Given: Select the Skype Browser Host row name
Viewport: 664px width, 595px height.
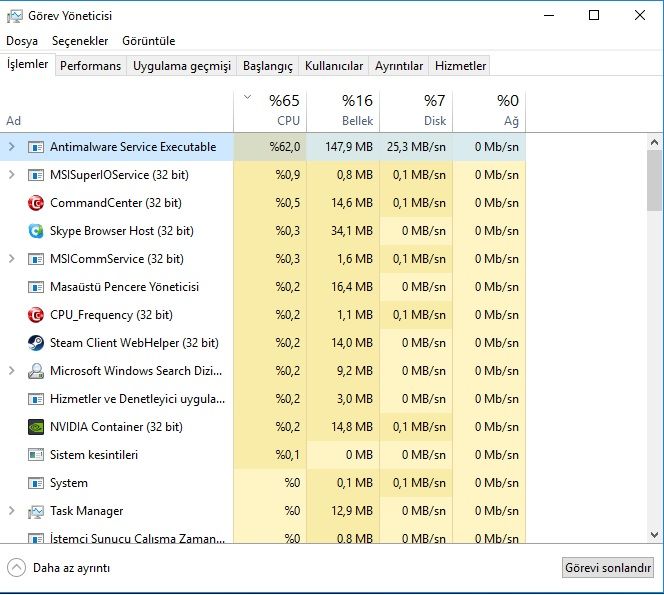Looking at the screenshot, I should (122, 231).
